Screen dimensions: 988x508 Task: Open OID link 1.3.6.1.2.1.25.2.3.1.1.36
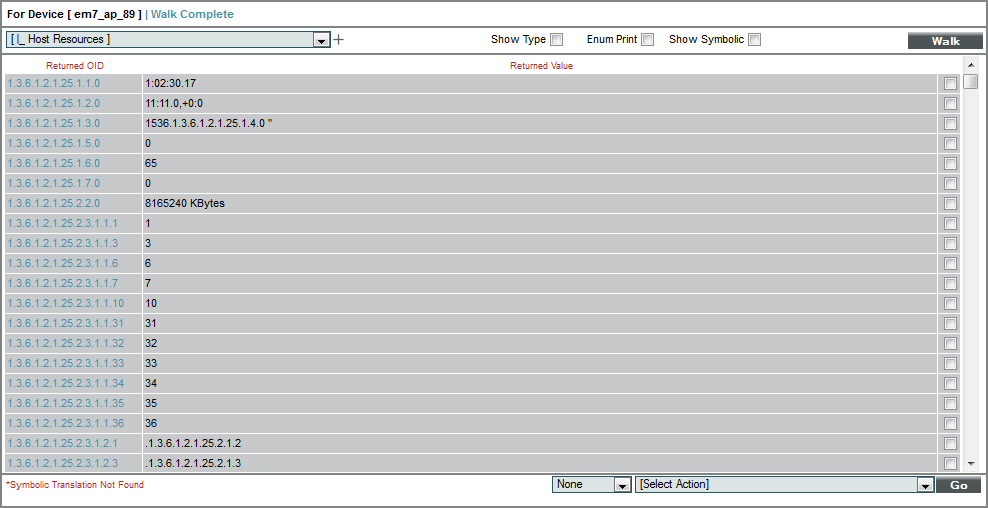[66, 423]
